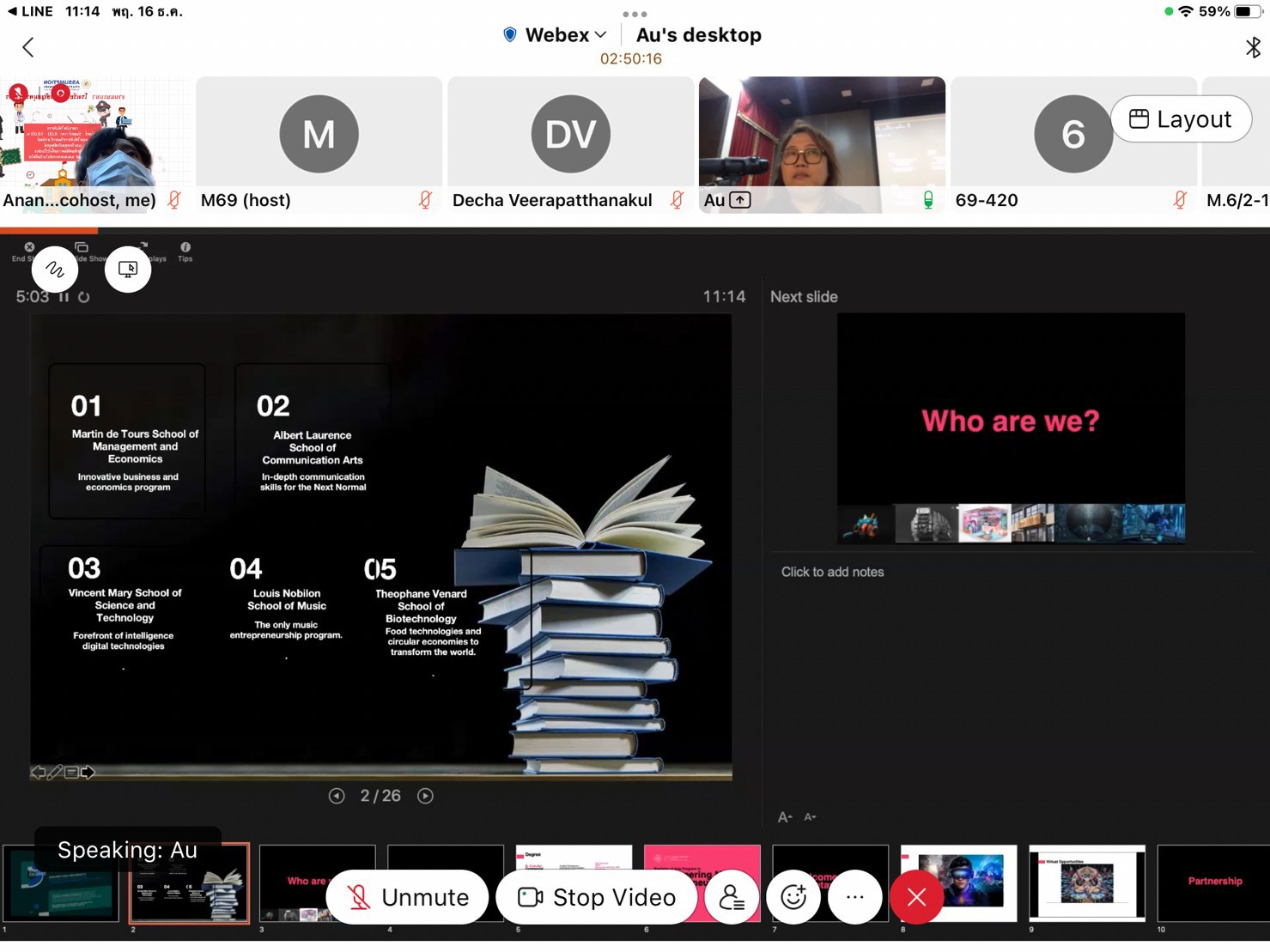Open the more options ellipsis
This screenshot has height=952, width=1270.
[x=855, y=897]
